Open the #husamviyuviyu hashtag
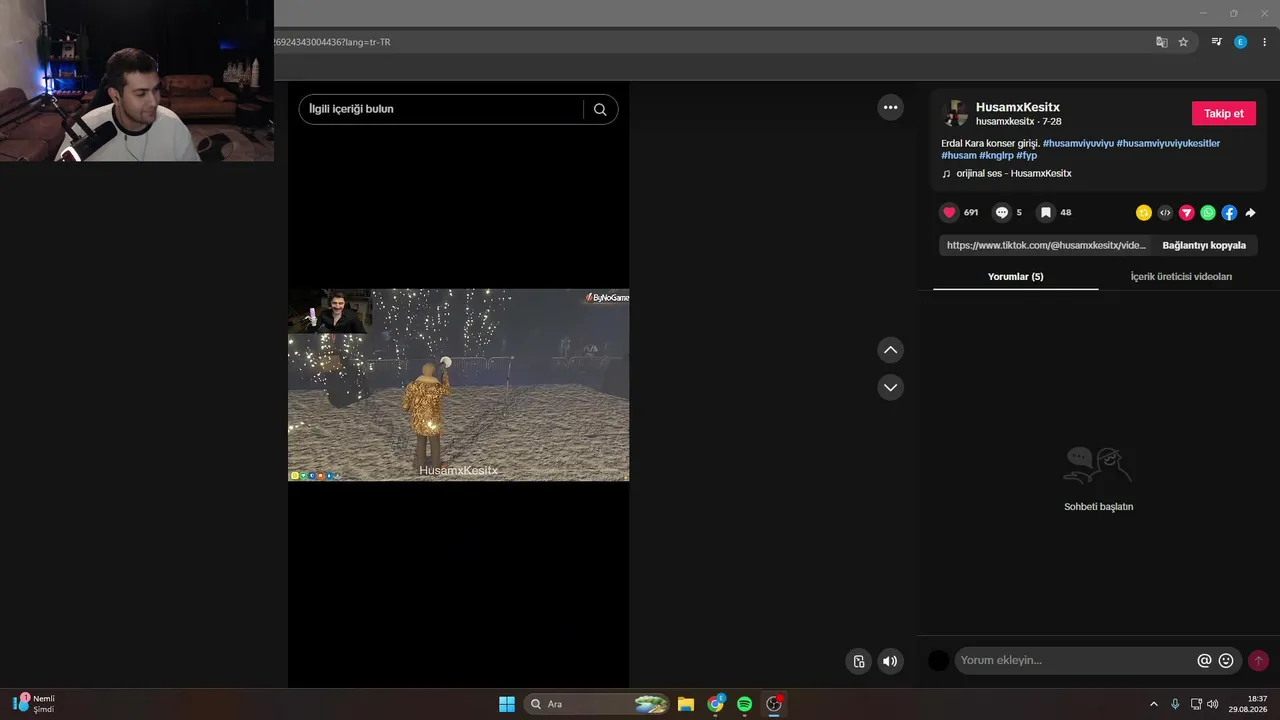Image resolution: width=1280 pixels, height=720 pixels. [1077, 143]
